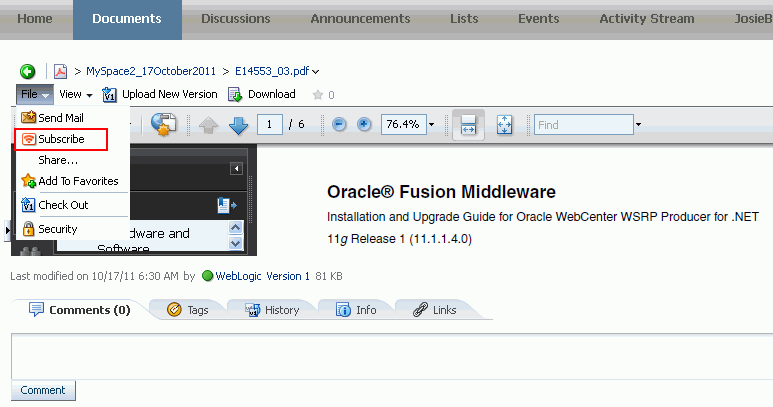The width and height of the screenshot is (773, 407).
Task: Choose Subscribe in the File menu
Action: tap(61, 139)
